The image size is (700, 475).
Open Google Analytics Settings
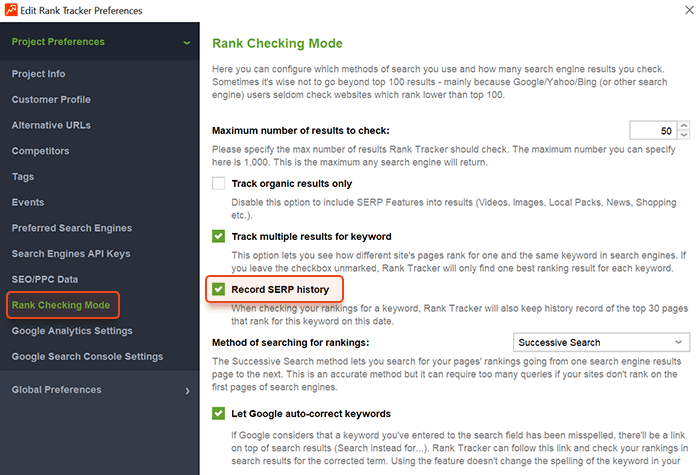point(72,331)
